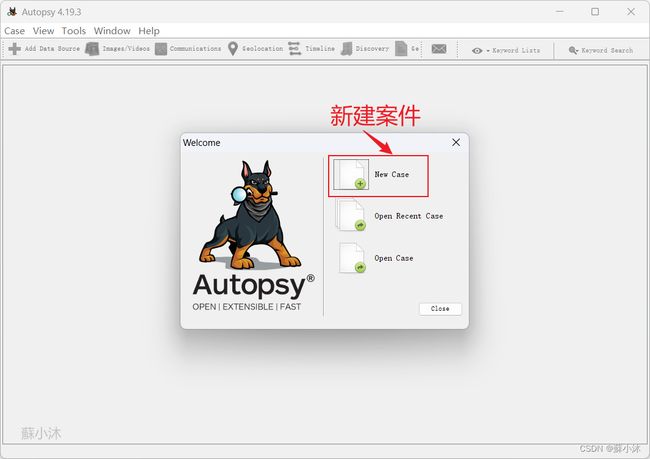This screenshot has height=459, width=650.
Task: Open the Keyword Search dropdown
Action: pyautogui.click(x=601, y=51)
